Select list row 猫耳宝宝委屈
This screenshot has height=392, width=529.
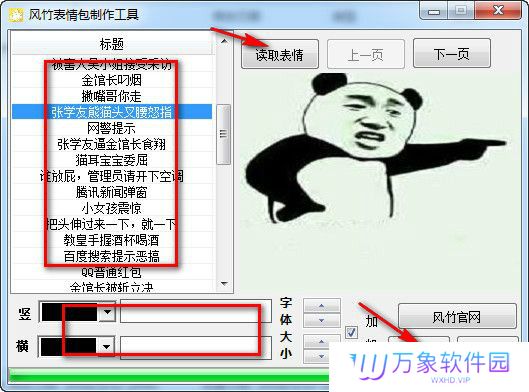(112, 160)
